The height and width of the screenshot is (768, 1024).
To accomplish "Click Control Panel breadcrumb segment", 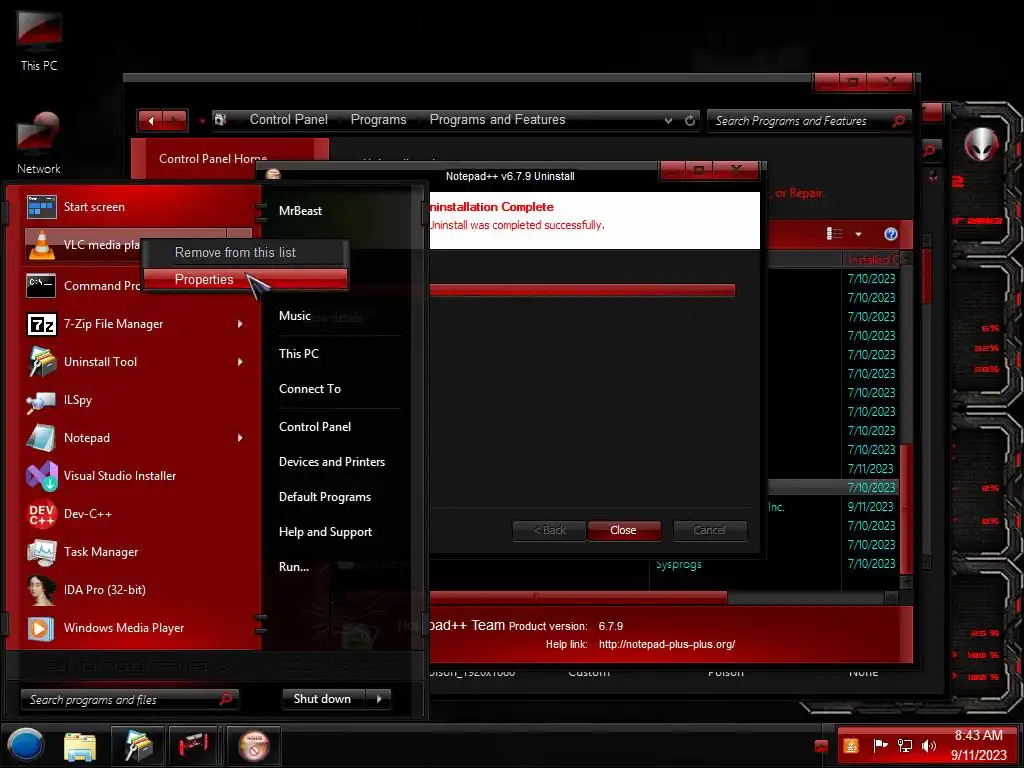I will 289,120.
